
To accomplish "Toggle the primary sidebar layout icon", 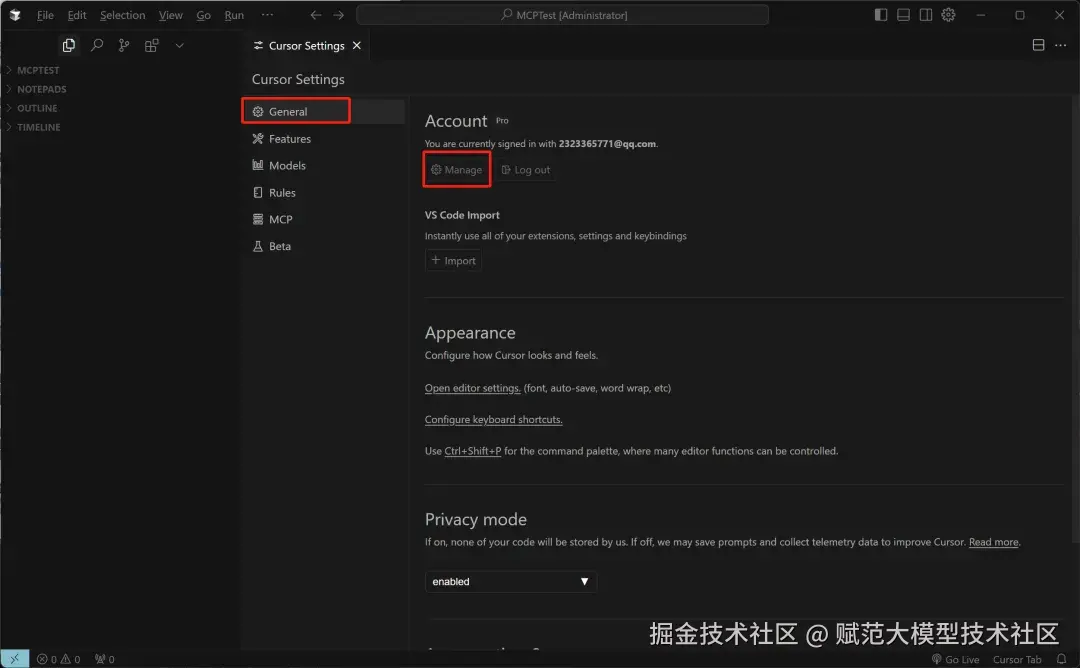I will point(881,14).
